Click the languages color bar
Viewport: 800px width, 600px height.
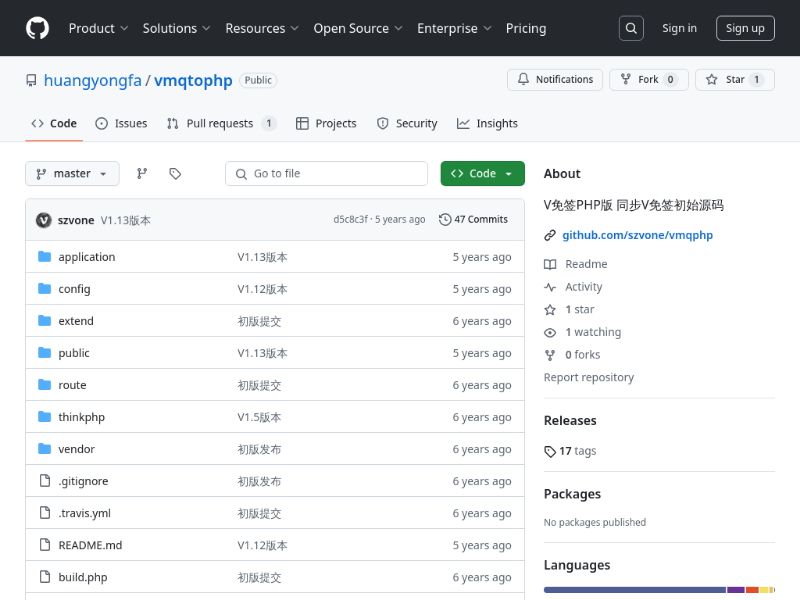click(634, 590)
